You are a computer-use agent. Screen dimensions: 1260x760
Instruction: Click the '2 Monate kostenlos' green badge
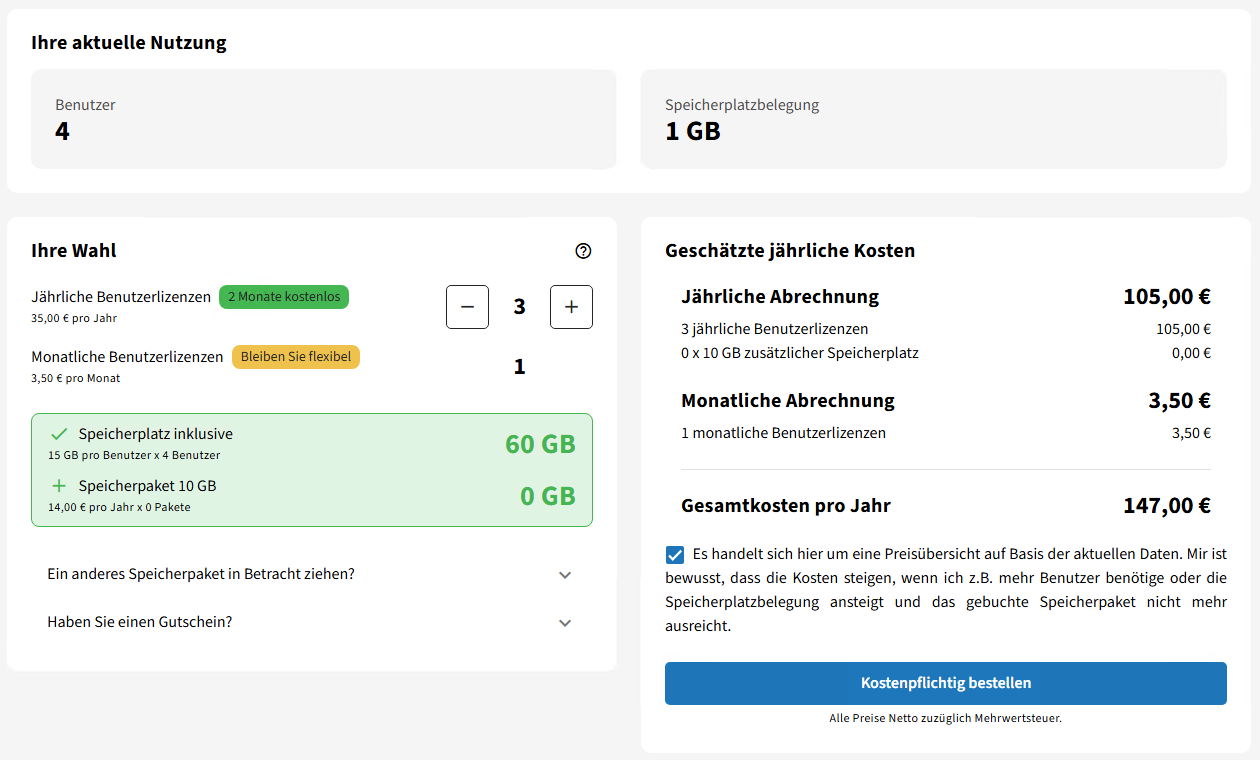click(284, 297)
